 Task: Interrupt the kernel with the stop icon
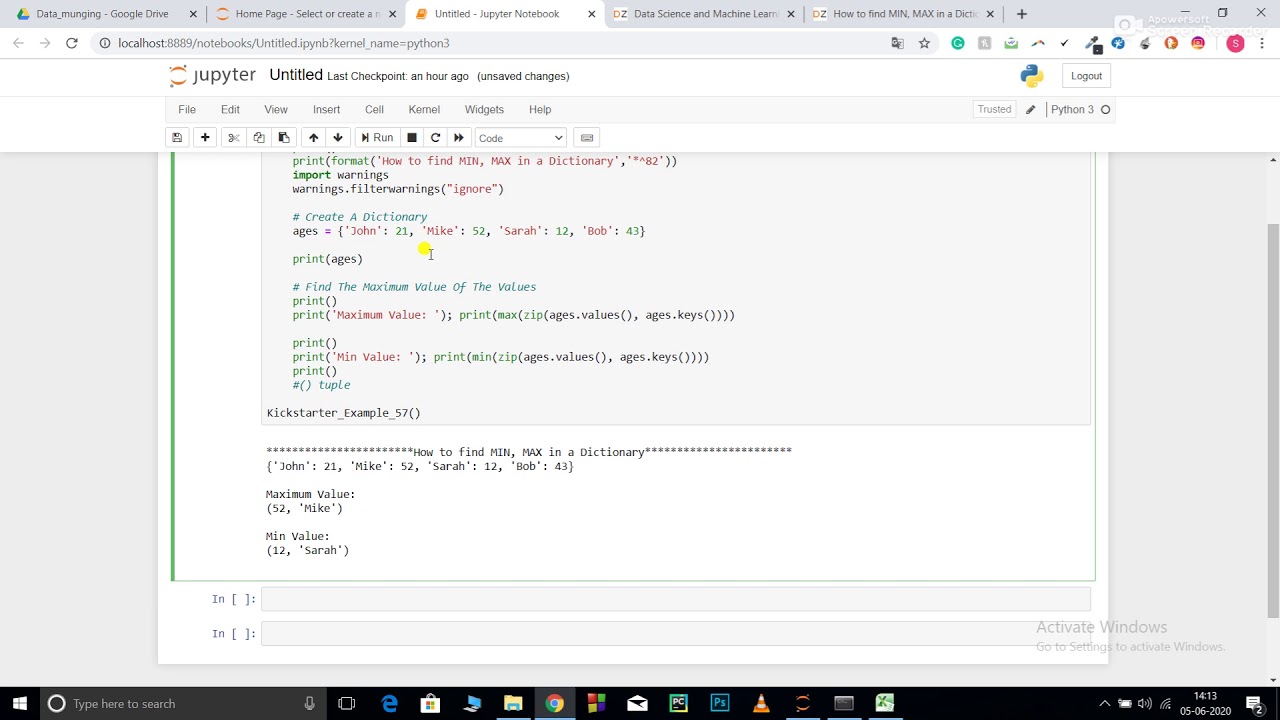[x=412, y=138]
